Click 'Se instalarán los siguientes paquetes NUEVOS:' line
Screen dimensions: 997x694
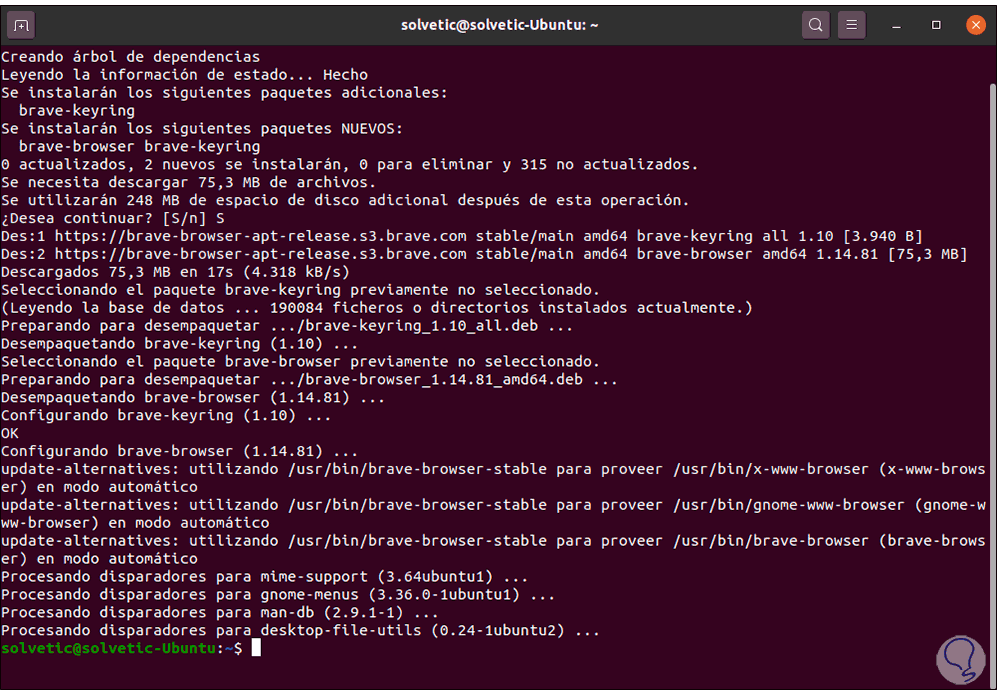click(x=202, y=128)
